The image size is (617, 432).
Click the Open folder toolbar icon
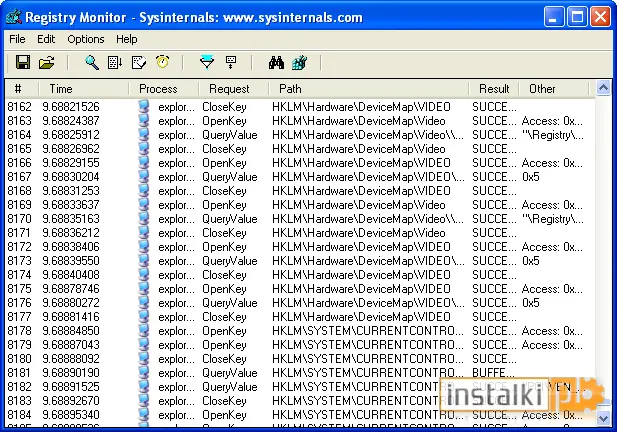point(46,62)
